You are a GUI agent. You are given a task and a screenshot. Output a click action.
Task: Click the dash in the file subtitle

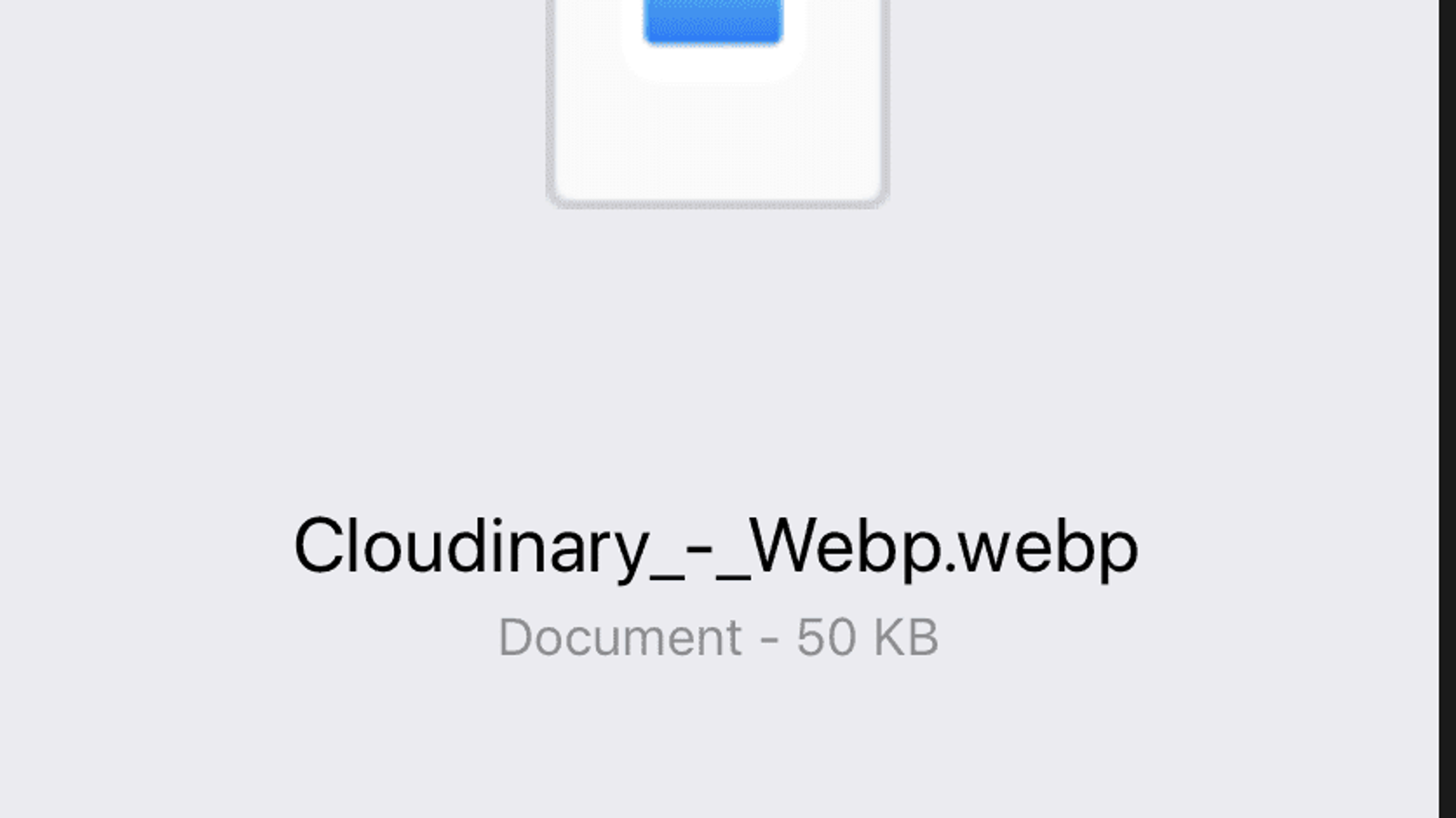769,639
